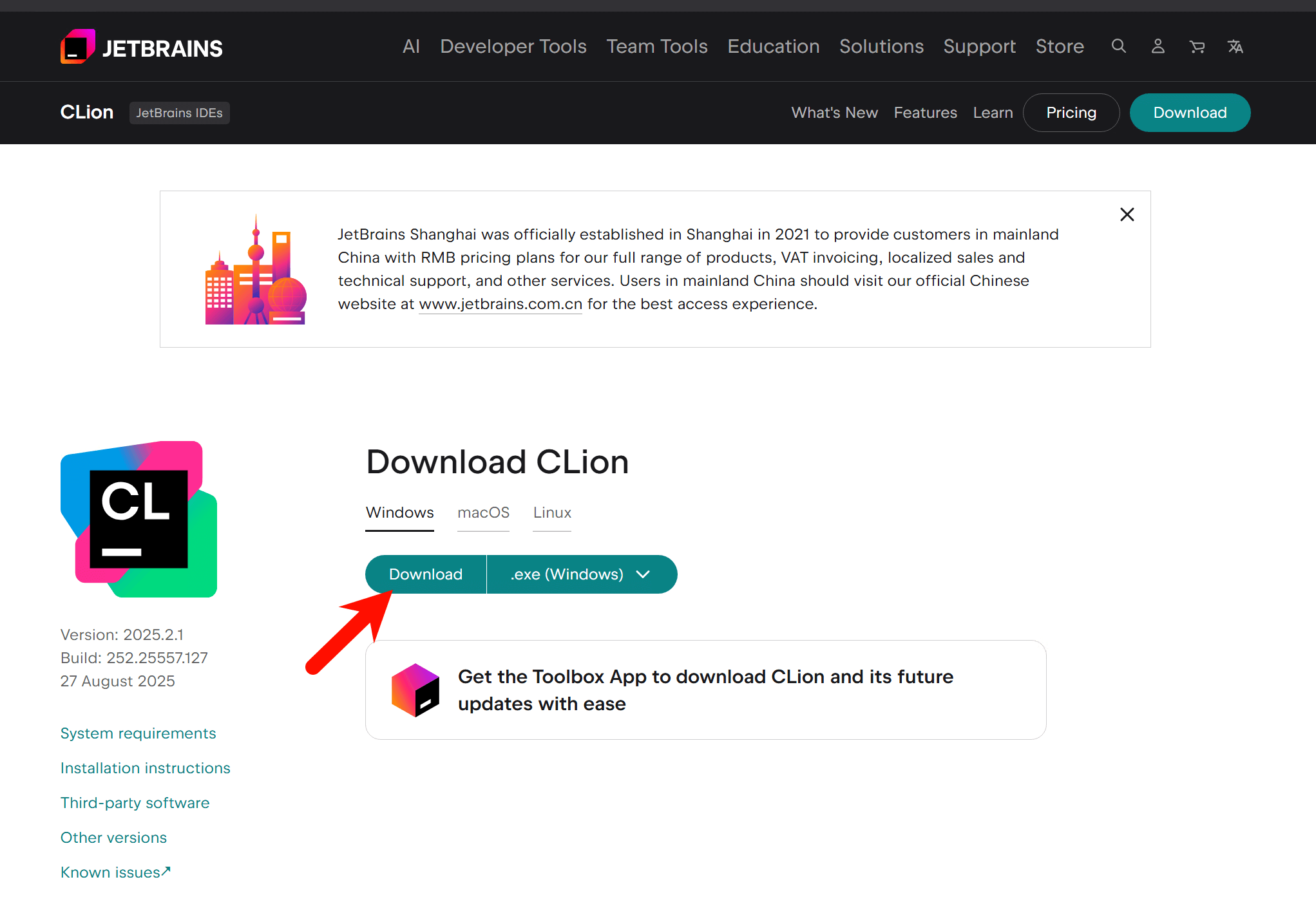Switch to the Linux tab
1316x913 pixels.
pyautogui.click(x=552, y=513)
